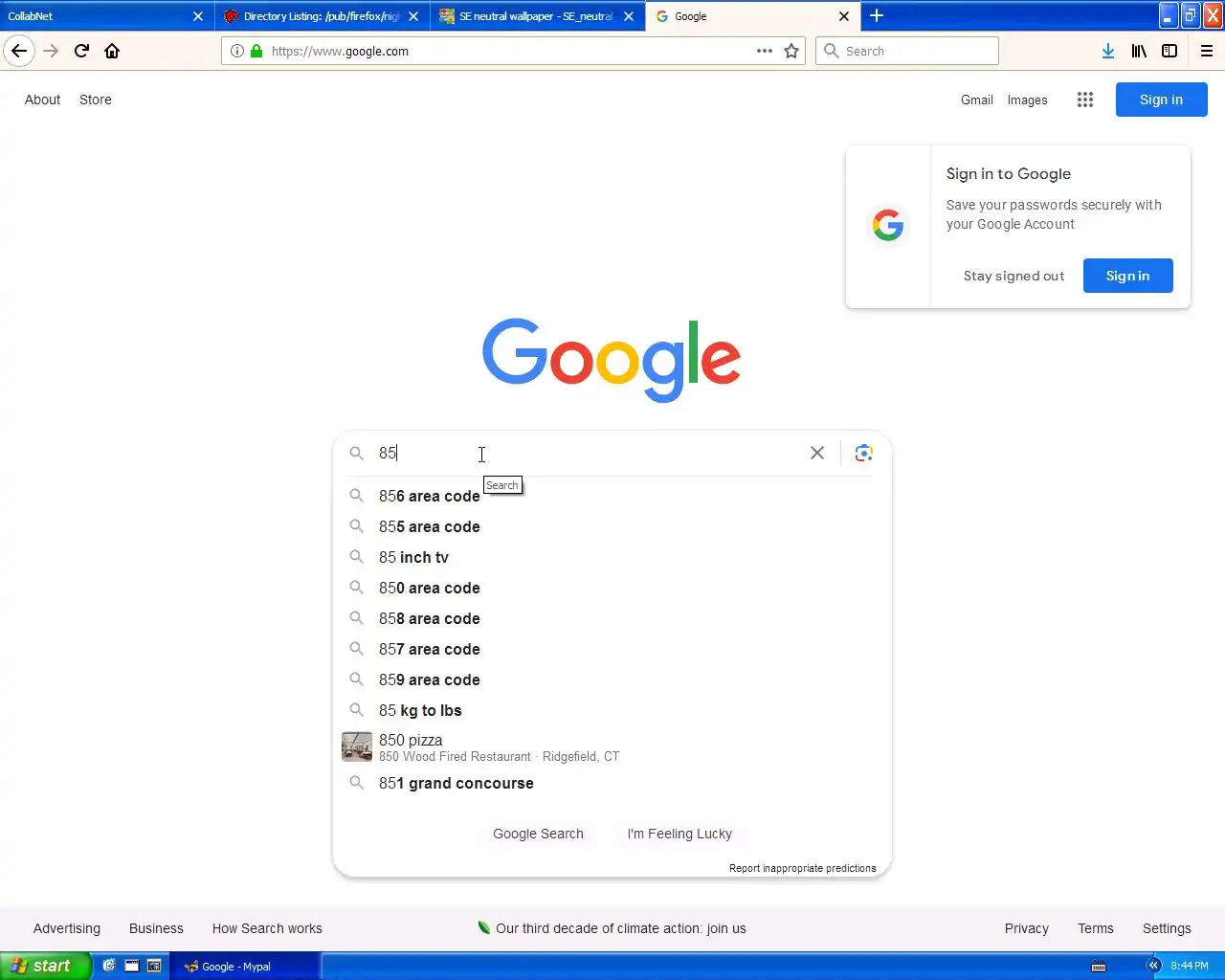Open the Terms footer link
The image size is (1225, 980).
click(x=1096, y=928)
